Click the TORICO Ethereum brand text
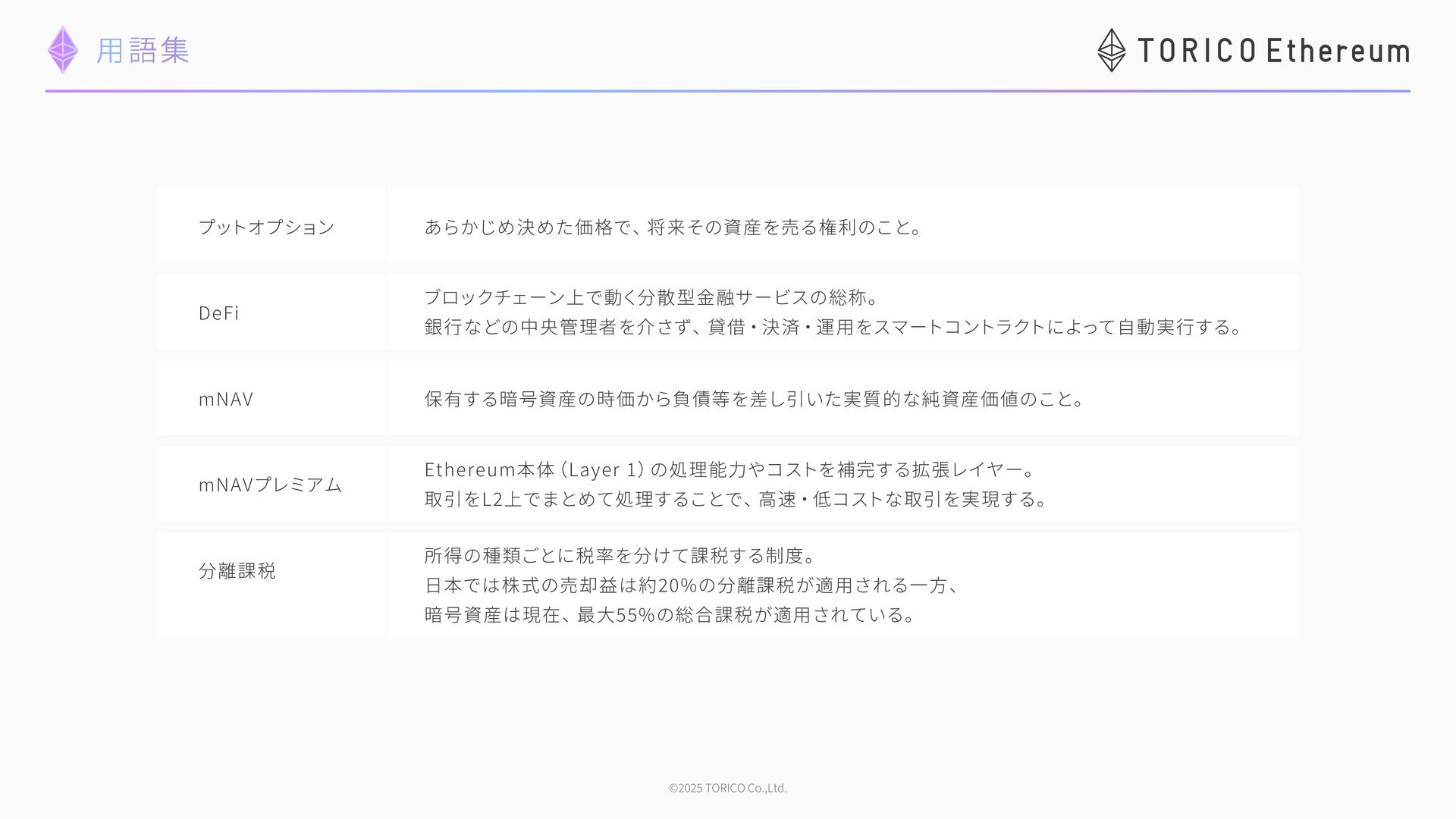Screen dimensions: 1456x819 click(x=1272, y=51)
